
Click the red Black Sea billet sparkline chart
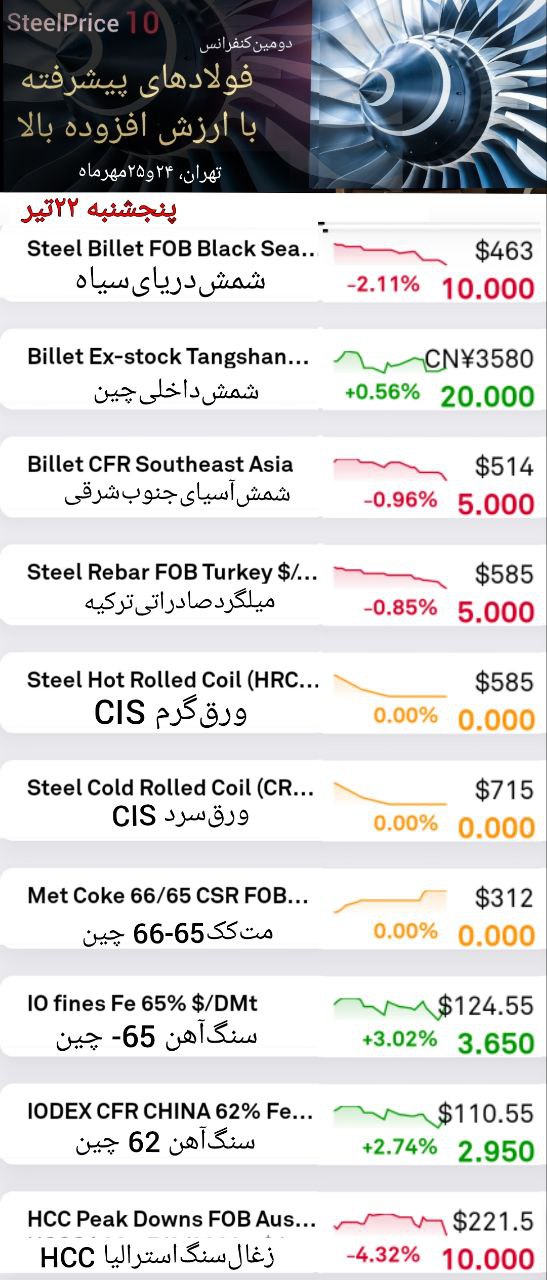(x=389, y=252)
